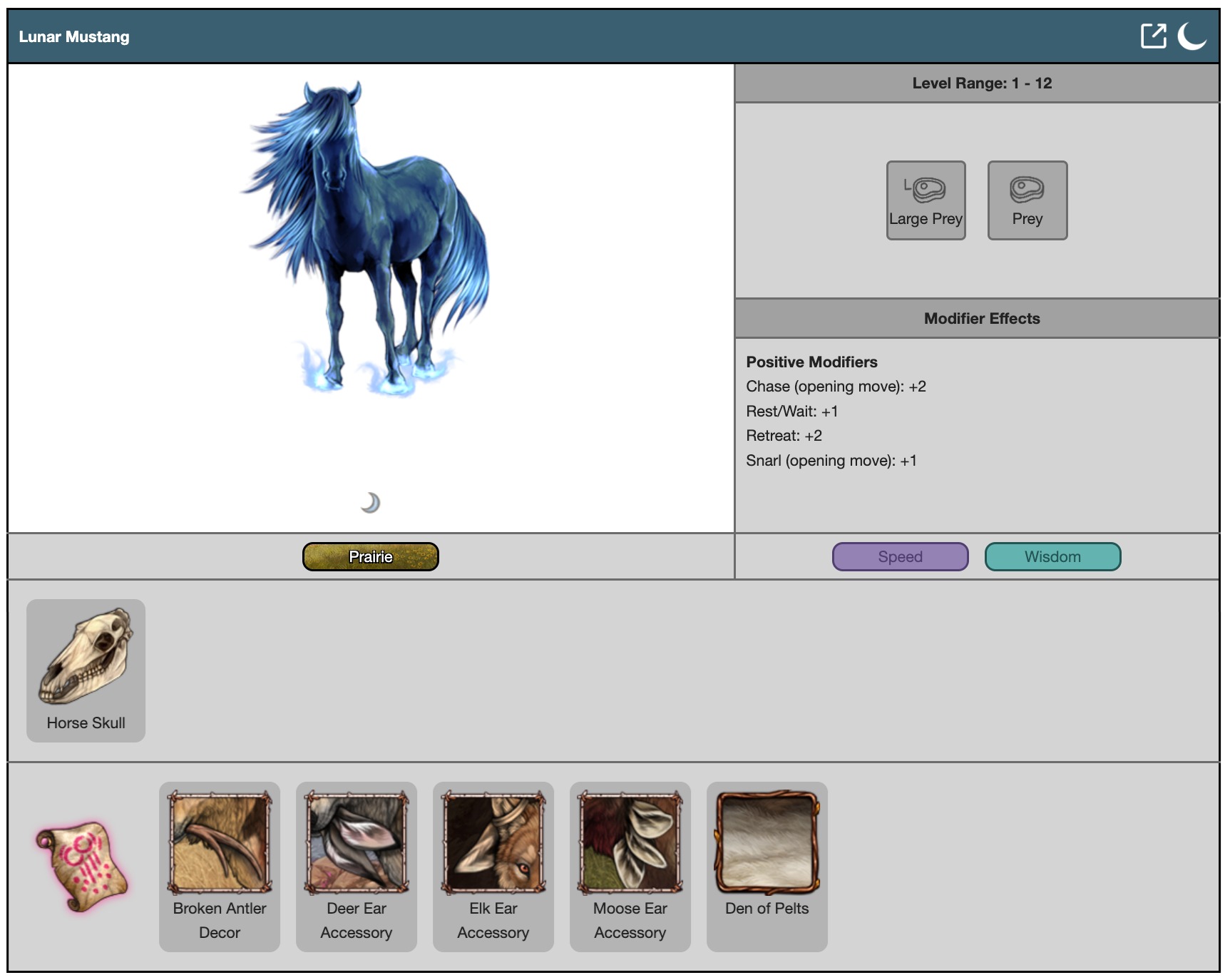Click the Wisdom stat button
The width and height of the screenshot is (1225, 980).
click(1052, 556)
